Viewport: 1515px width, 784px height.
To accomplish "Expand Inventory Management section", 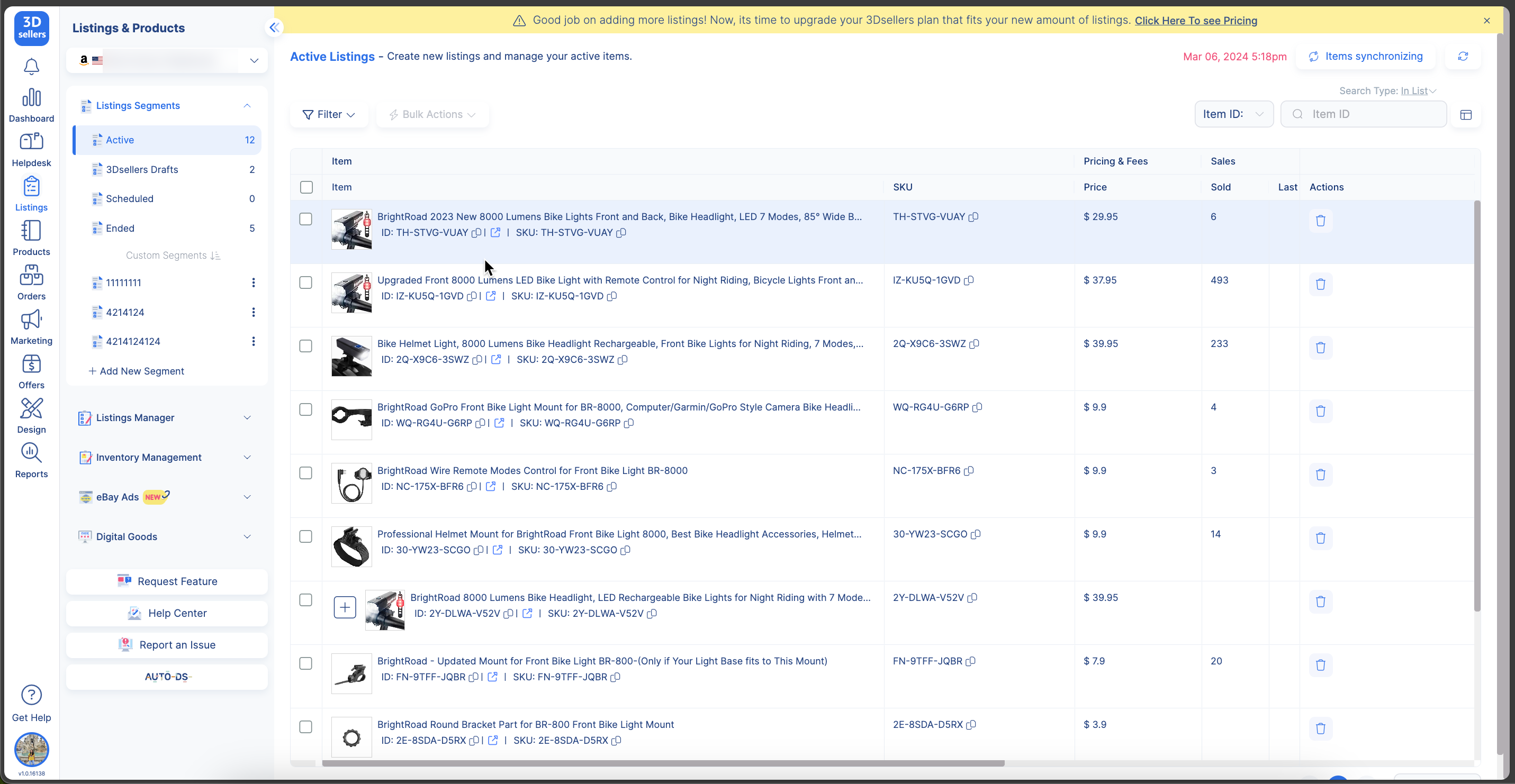I will click(167, 457).
